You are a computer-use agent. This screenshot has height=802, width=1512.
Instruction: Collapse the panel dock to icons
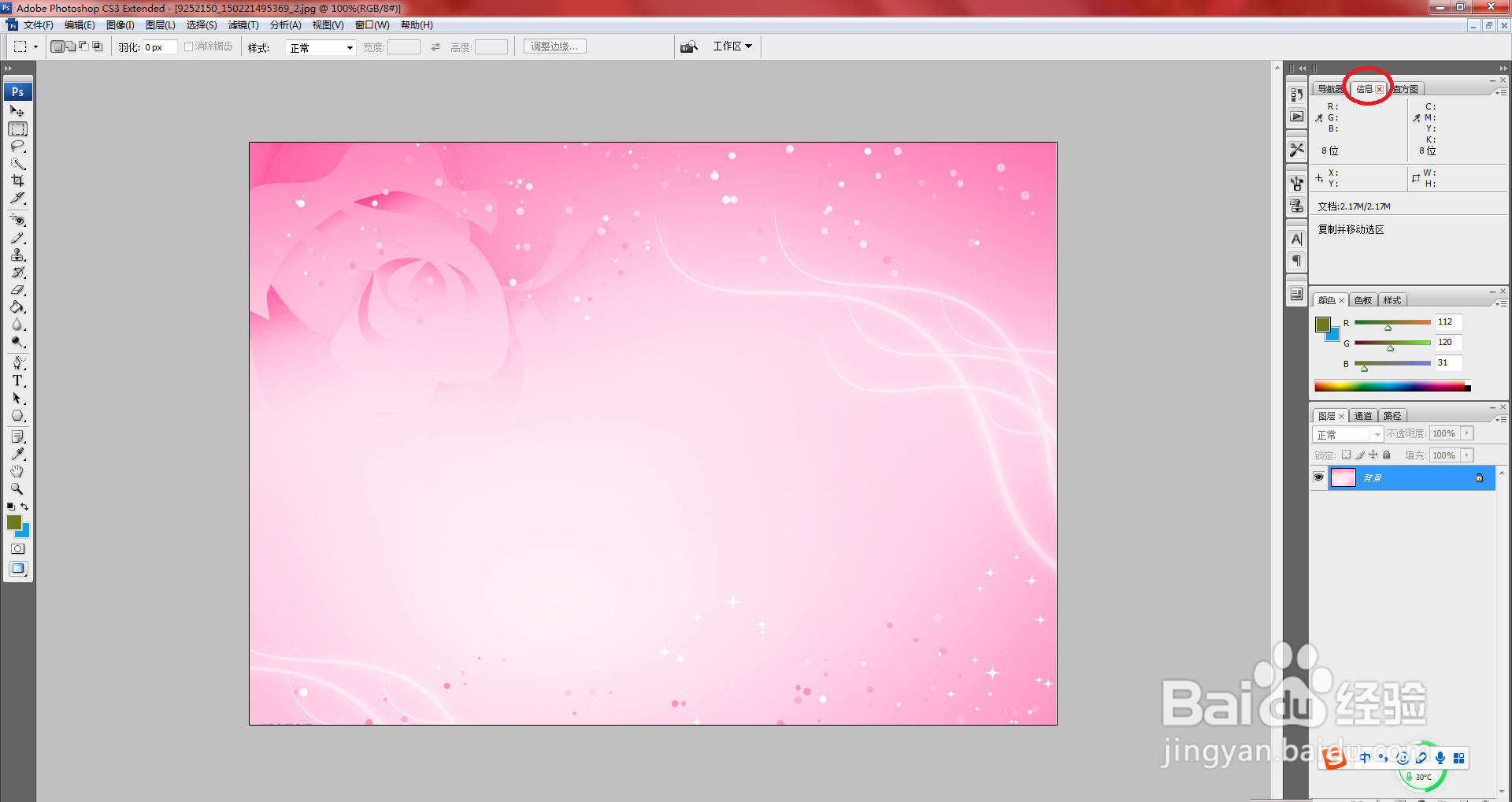1503,69
